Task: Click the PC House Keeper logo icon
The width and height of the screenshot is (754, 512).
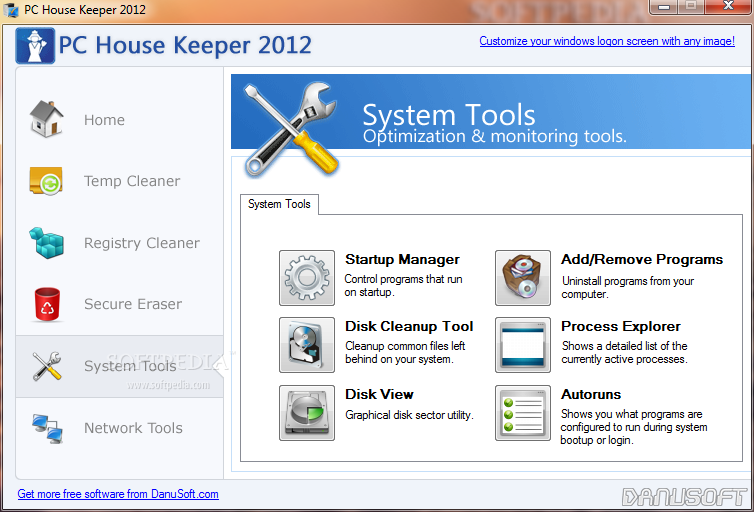Action: [35, 46]
